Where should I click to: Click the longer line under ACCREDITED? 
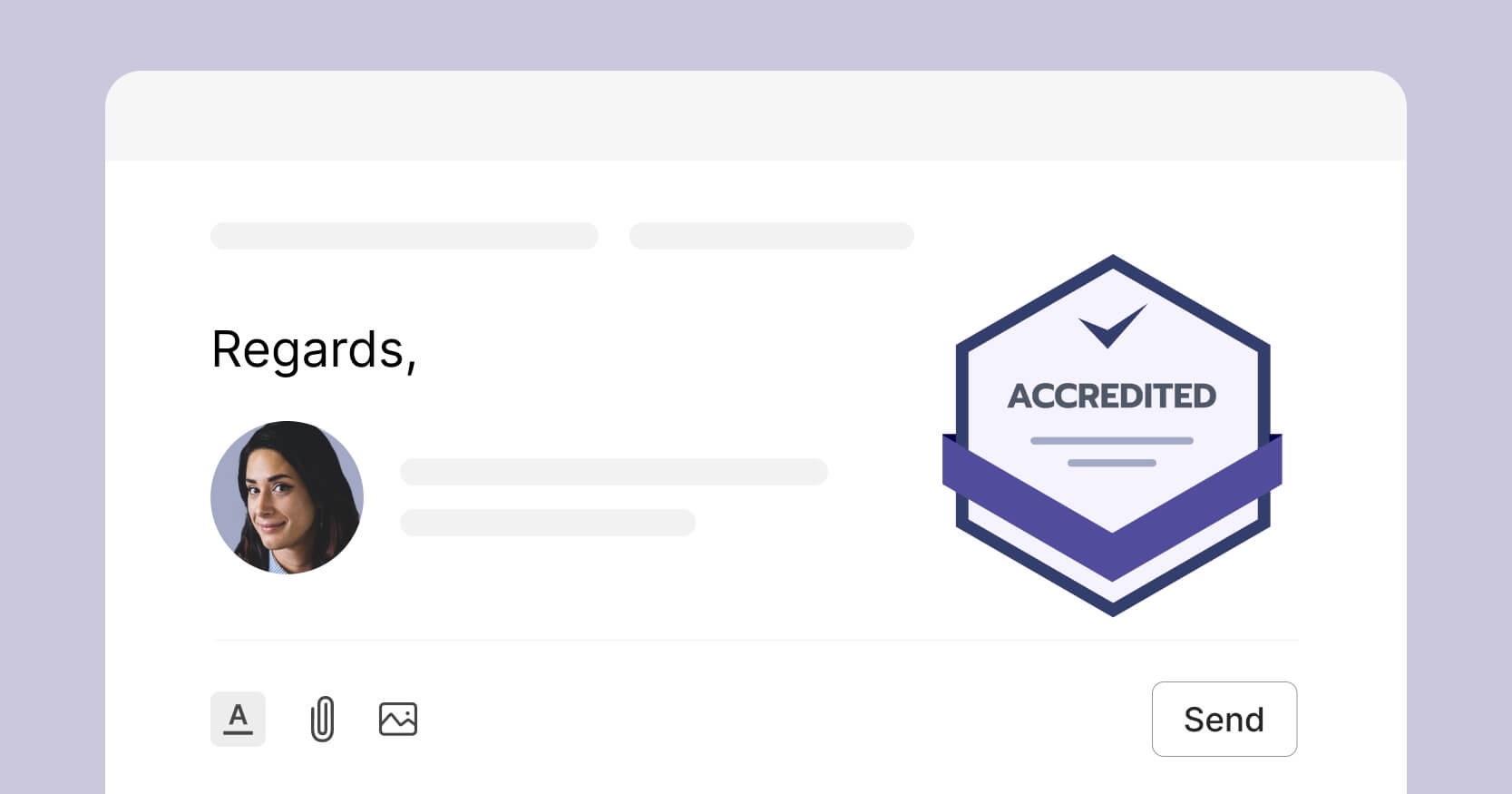[x=1112, y=441]
